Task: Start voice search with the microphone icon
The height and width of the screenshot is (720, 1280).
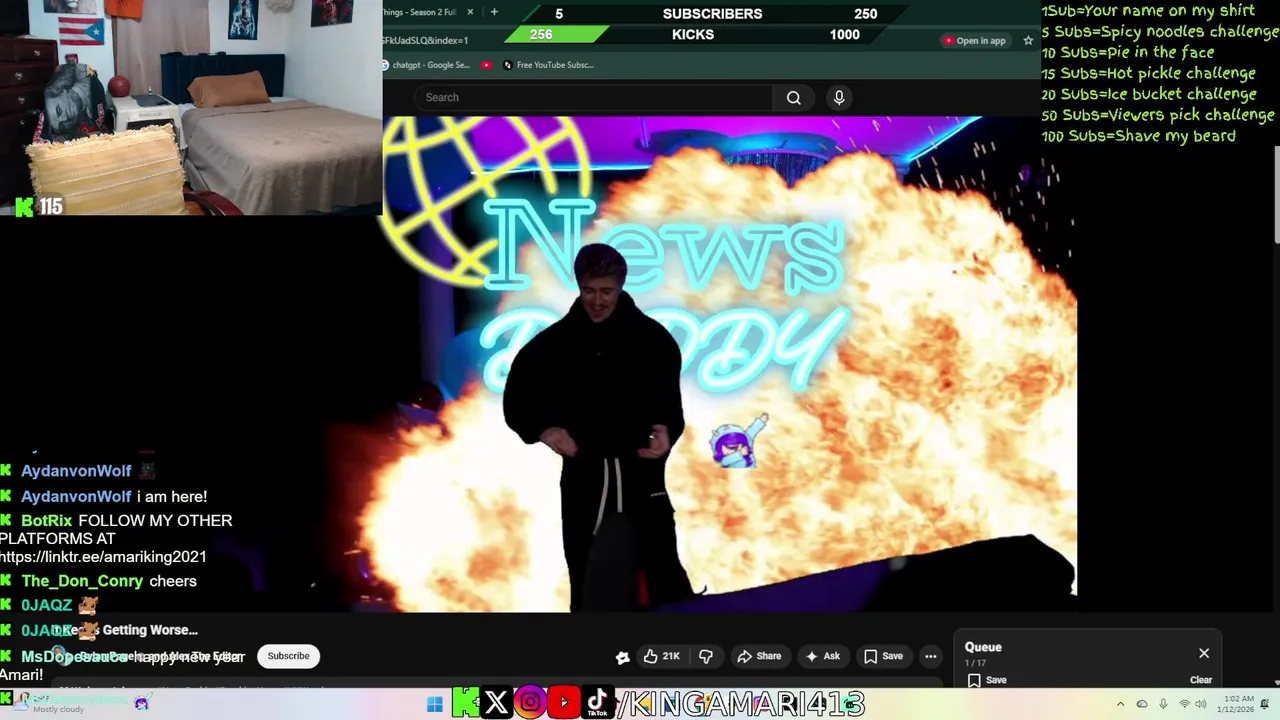Action: click(839, 97)
